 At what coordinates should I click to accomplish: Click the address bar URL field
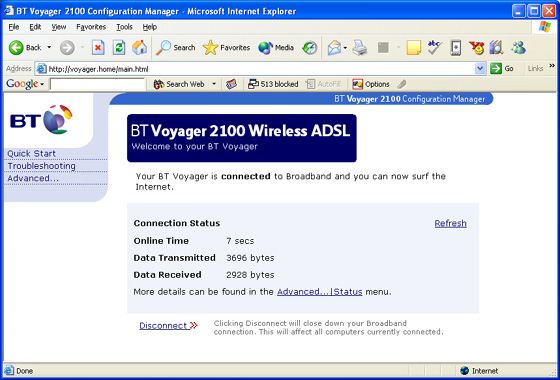260,69
